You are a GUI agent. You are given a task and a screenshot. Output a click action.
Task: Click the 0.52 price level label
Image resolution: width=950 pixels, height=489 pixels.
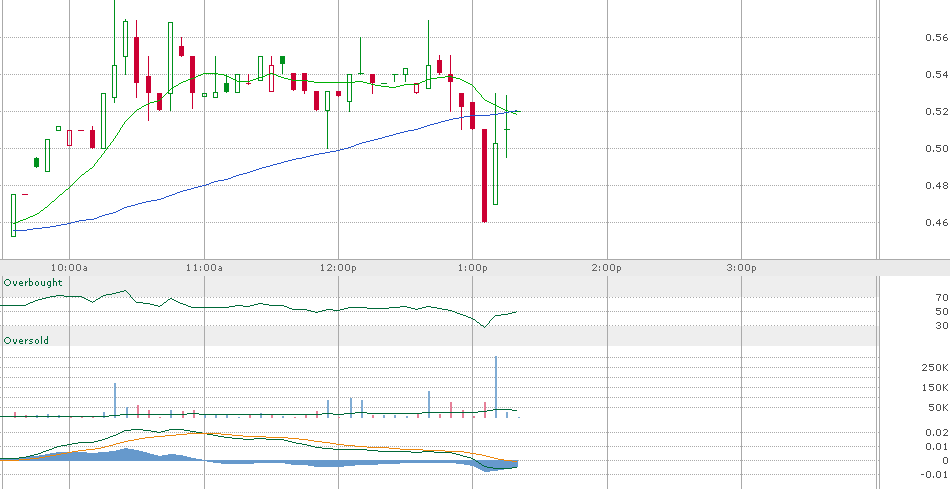click(x=937, y=111)
